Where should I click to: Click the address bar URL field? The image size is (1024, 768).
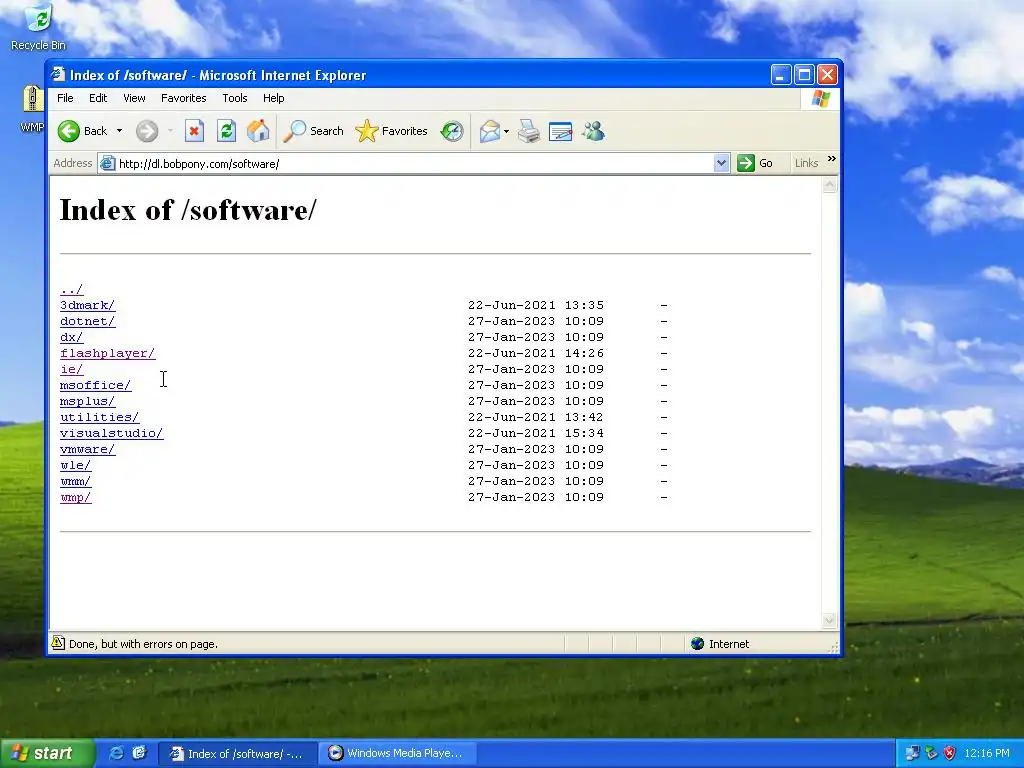click(415, 163)
